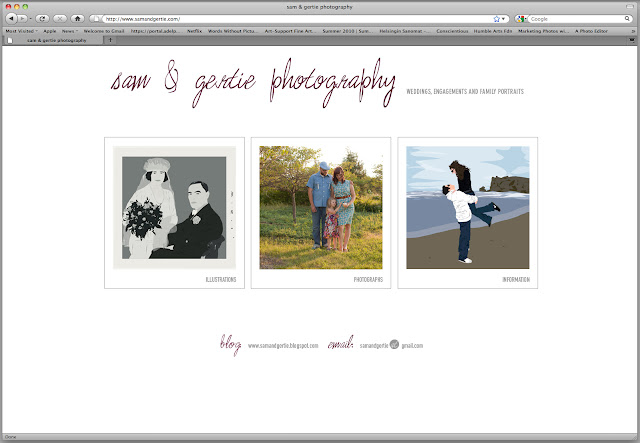Click the page icon left of the URL
This screenshot has width=640, height=443.
96,19
